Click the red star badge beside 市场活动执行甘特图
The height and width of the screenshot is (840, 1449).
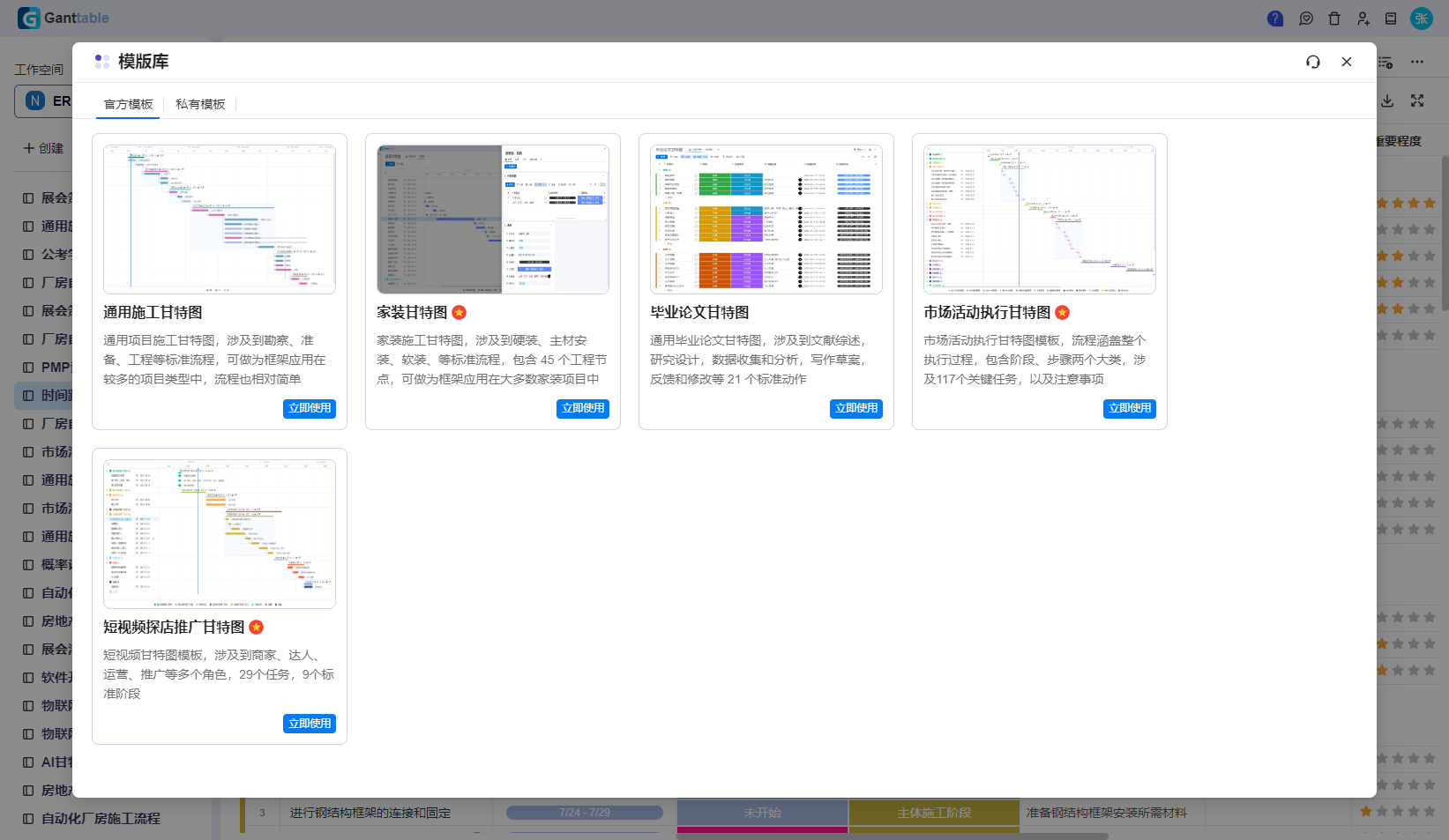pos(1062,312)
